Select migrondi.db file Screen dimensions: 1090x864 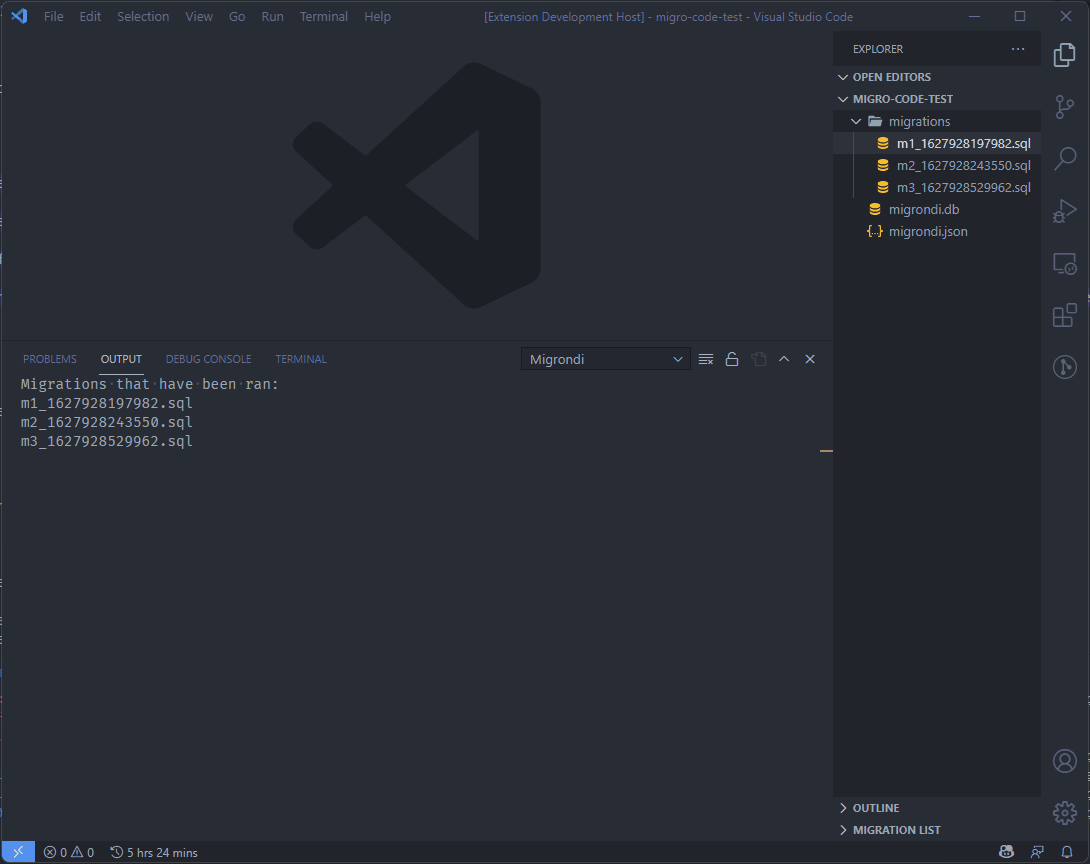tap(937, 209)
